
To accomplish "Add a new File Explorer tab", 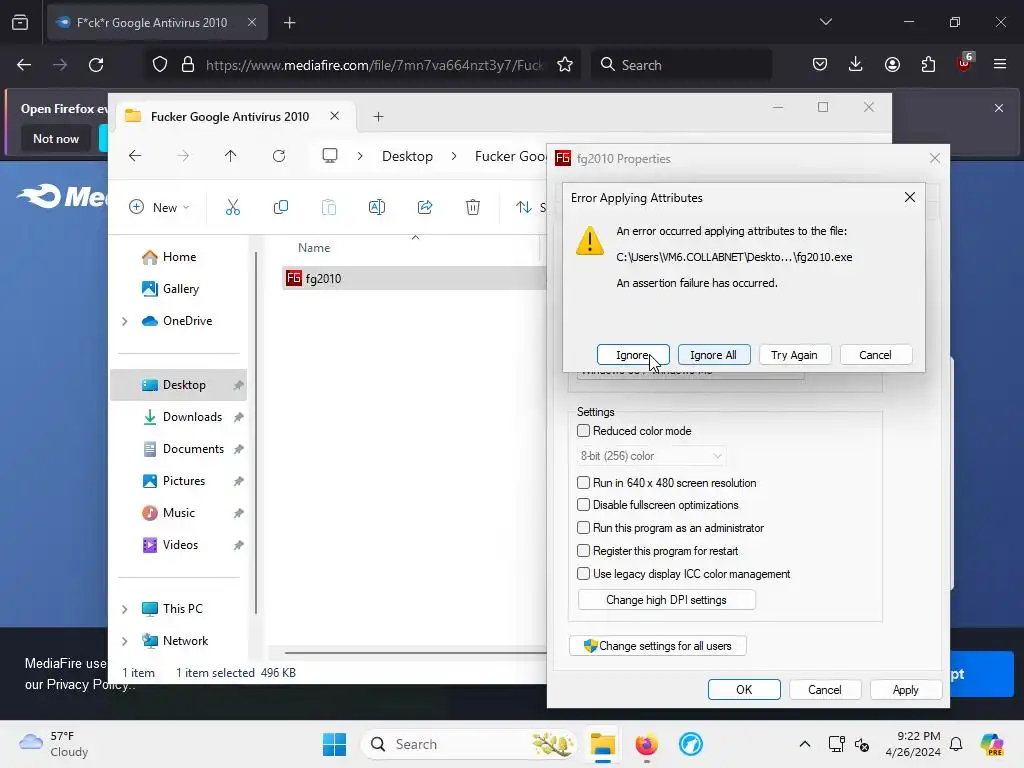I will [378, 117].
